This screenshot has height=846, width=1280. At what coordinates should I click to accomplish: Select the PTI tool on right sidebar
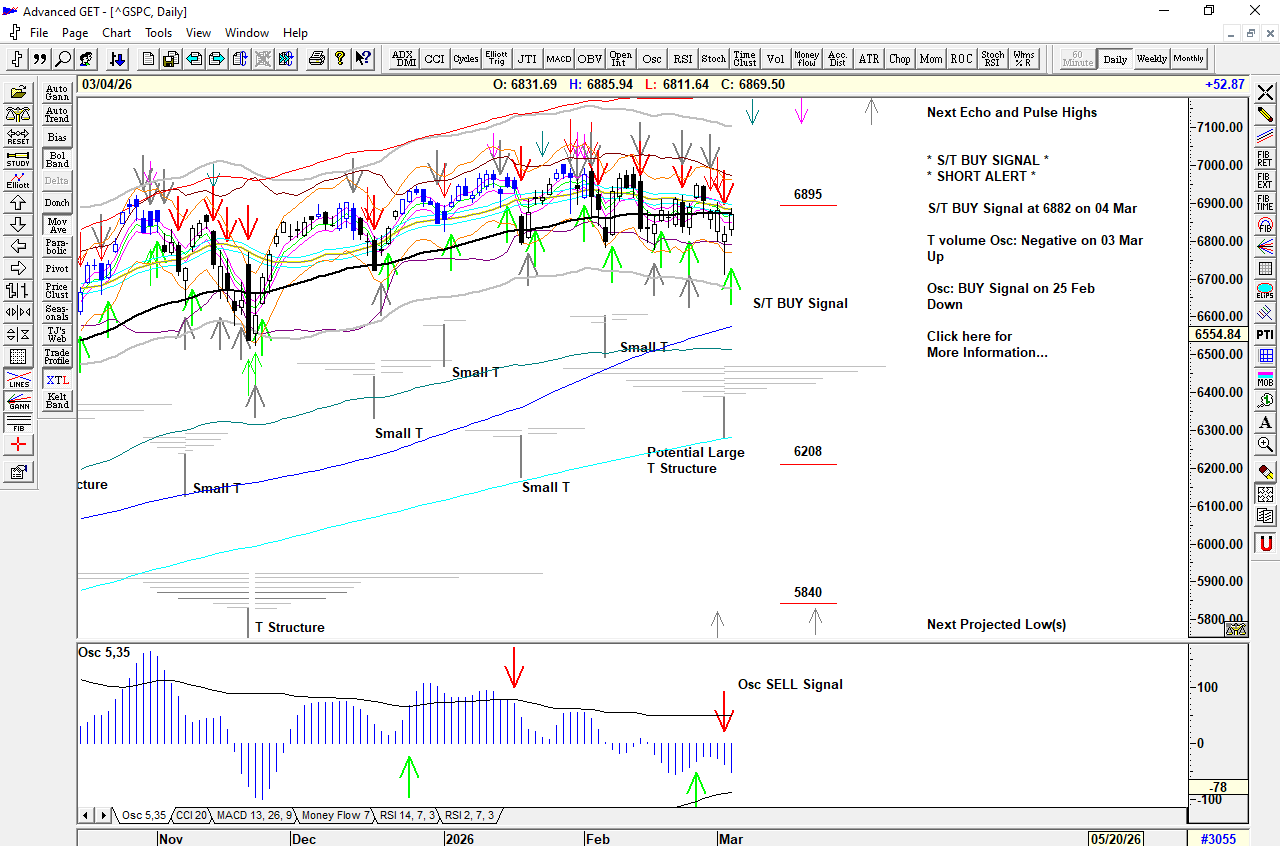click(1266, 334)
